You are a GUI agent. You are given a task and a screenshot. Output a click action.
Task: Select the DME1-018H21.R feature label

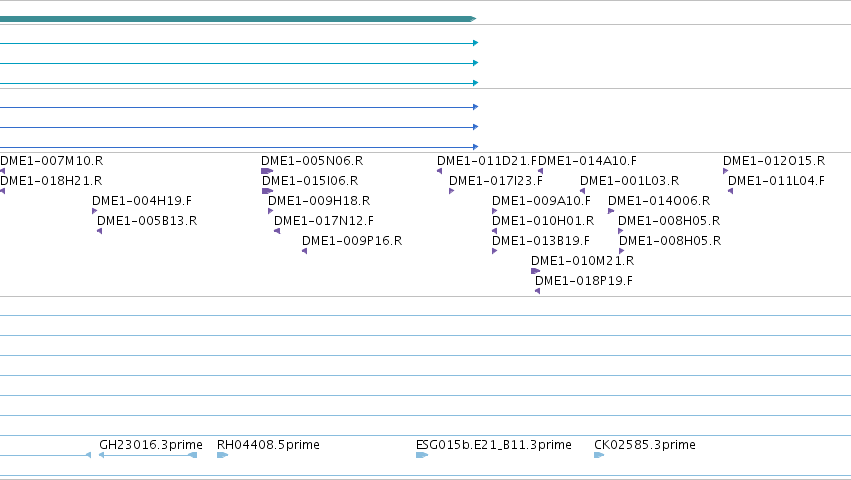[x=51, y=181]
